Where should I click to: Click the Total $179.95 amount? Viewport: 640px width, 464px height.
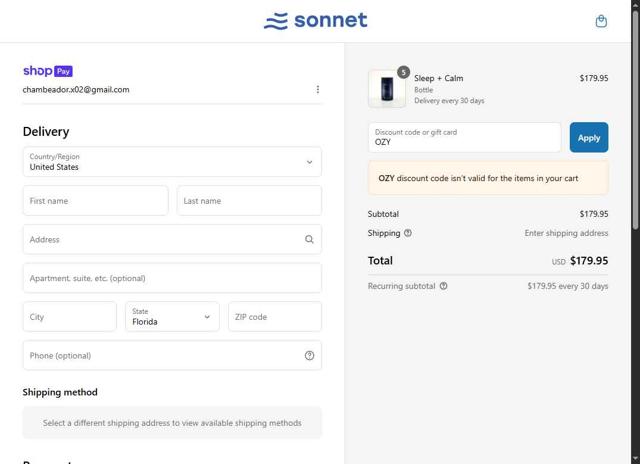pos(589,261)
